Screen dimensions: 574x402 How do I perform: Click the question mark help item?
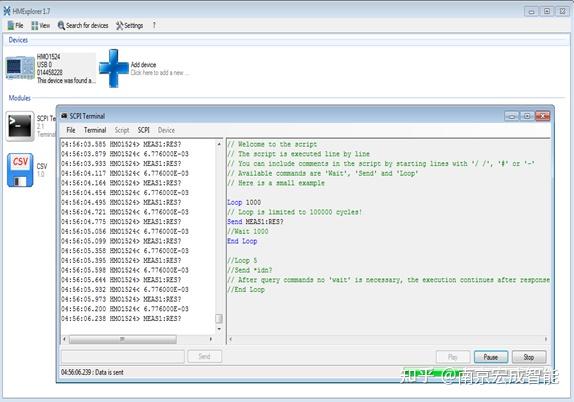tap(154, 25)
